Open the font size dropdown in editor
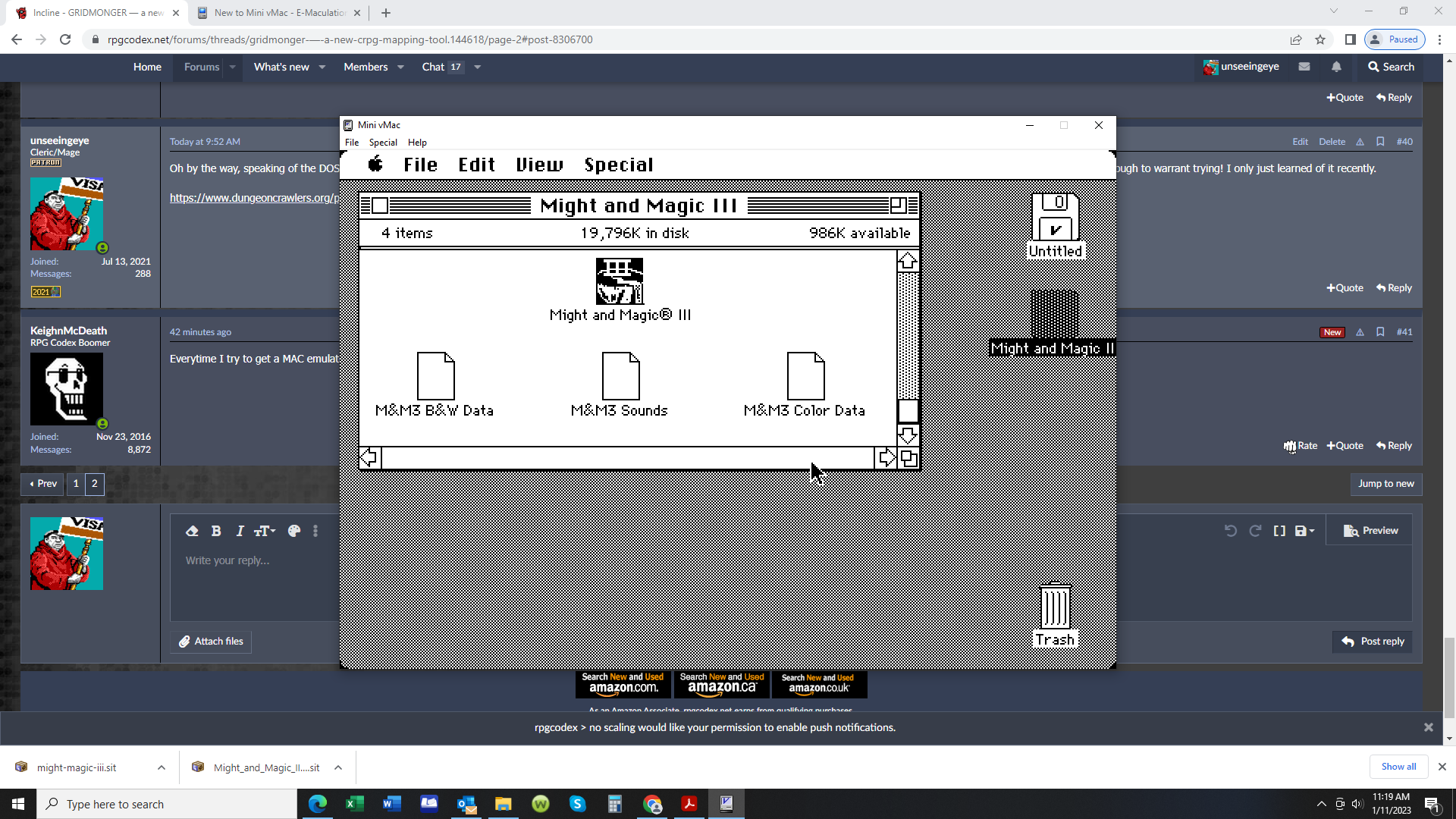The image size is (1456, 819). coord(265,531)
